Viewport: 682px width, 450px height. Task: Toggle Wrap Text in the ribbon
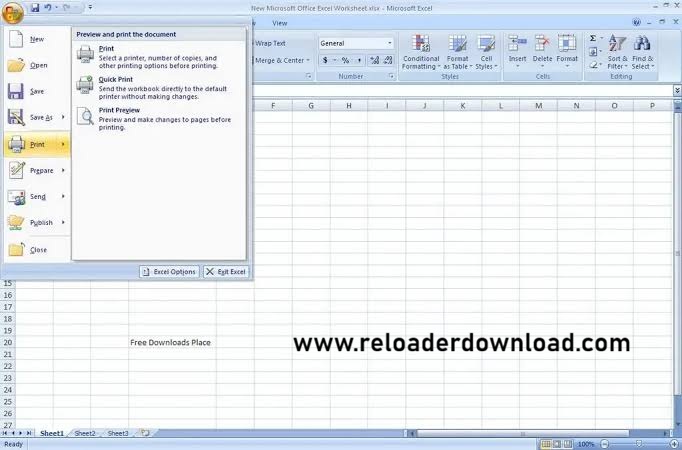pos(268,43)
